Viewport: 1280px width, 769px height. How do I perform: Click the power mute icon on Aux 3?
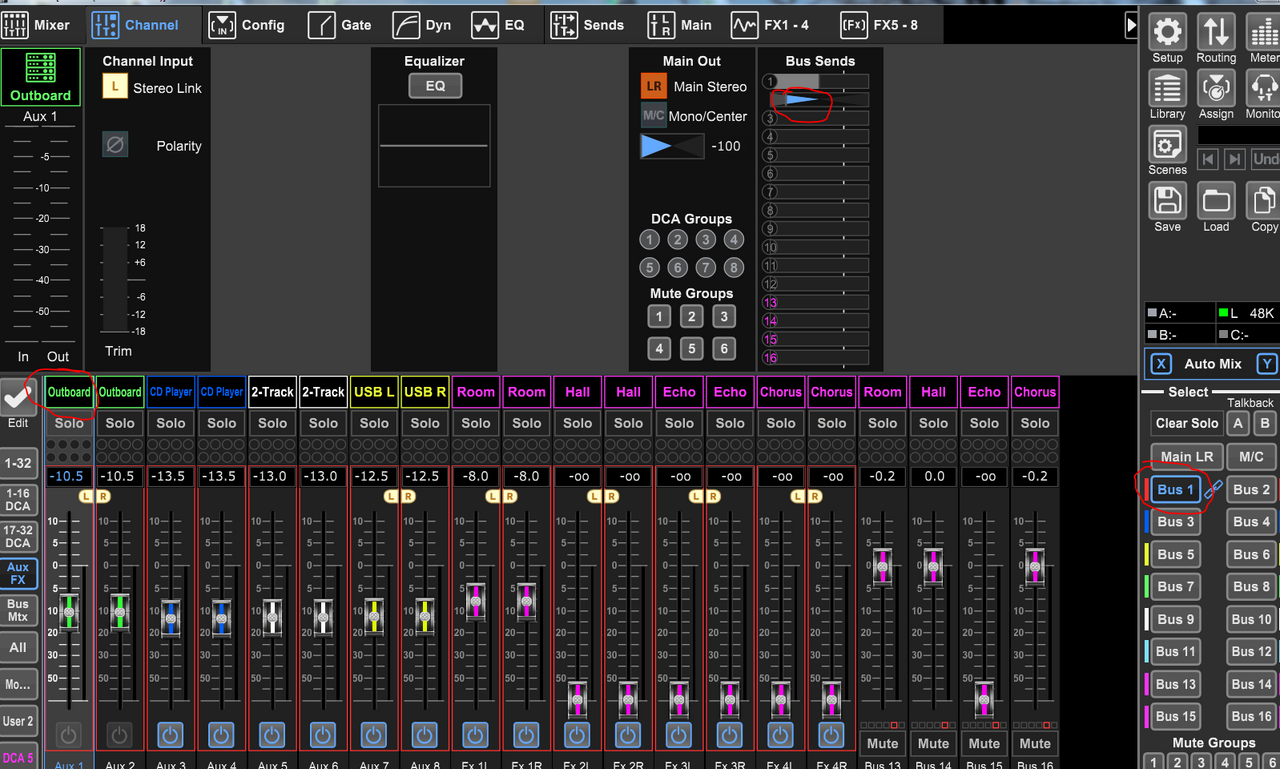tap(170, 735)
